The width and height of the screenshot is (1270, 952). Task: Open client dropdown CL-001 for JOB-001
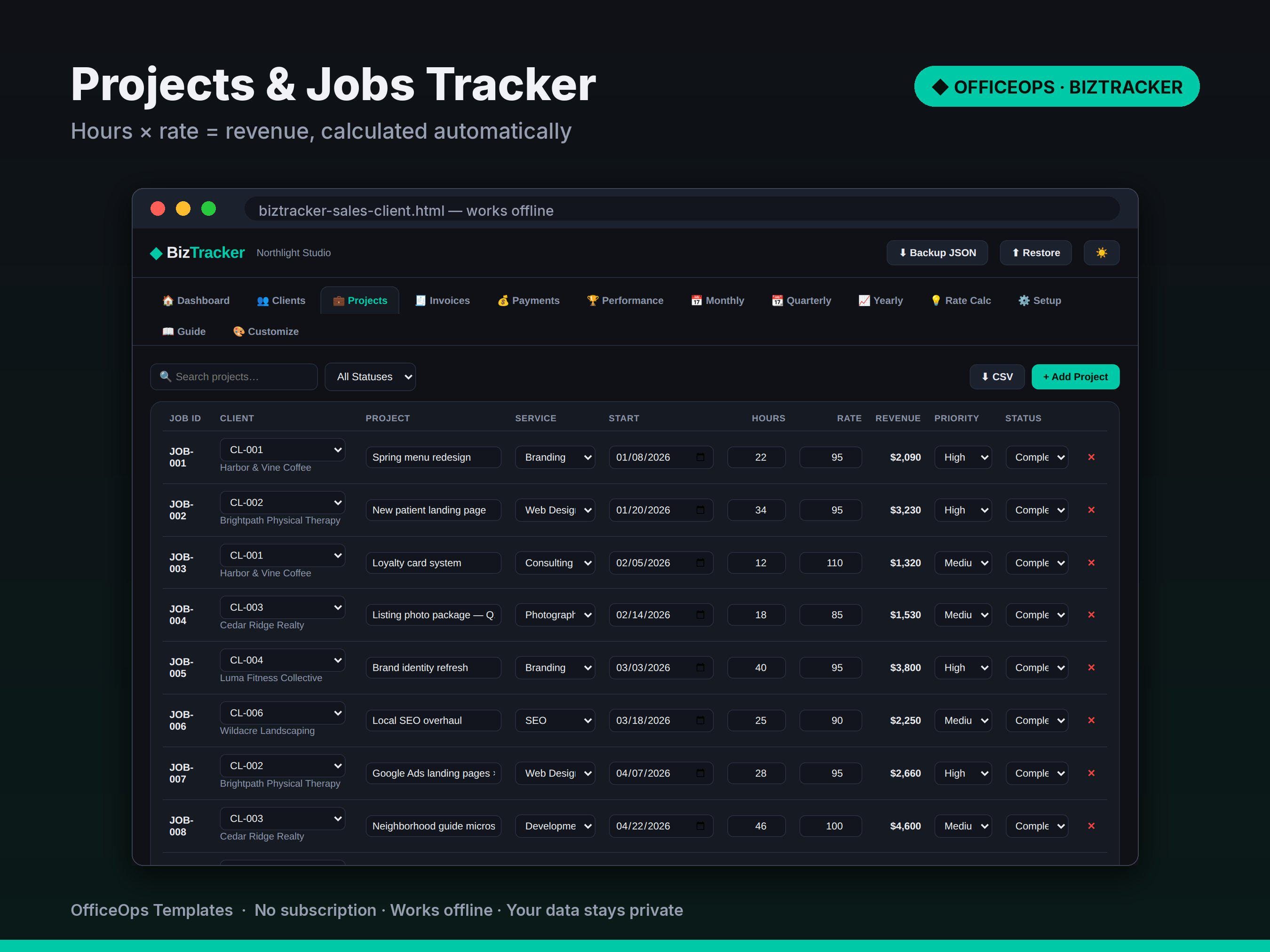tap(283, 450)
